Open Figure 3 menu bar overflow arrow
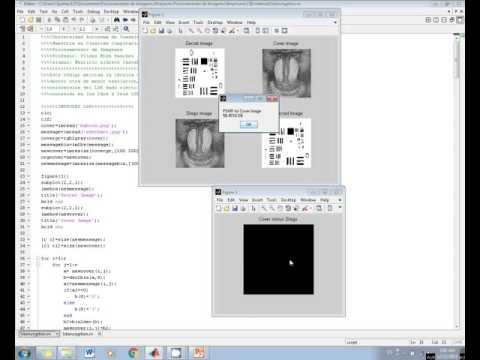The image size is (480, 360). 340,200
